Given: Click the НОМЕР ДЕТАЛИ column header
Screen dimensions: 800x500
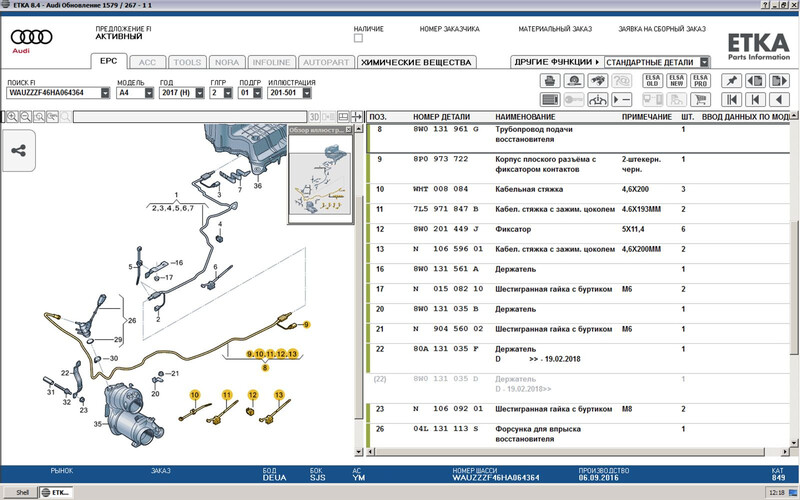Looking at the screenshot, I should [x=441, y=117].
